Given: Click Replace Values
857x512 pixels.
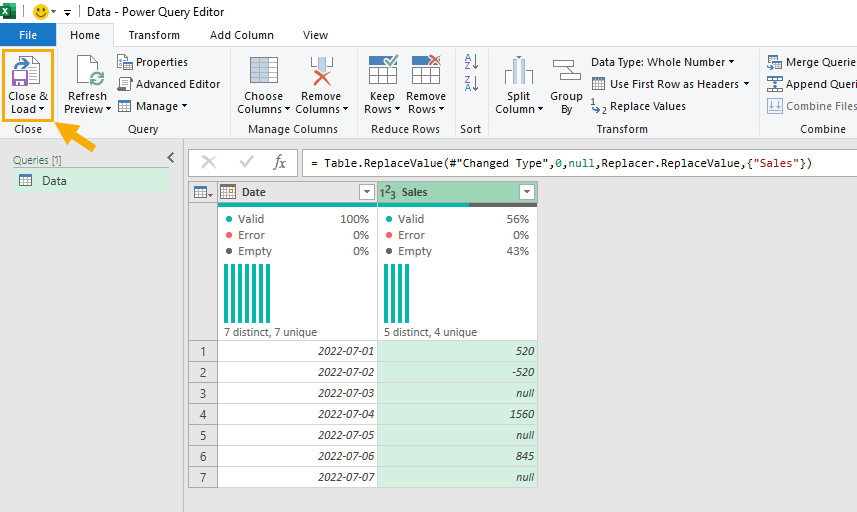Looking at the screenshot, I should [638, 106].
